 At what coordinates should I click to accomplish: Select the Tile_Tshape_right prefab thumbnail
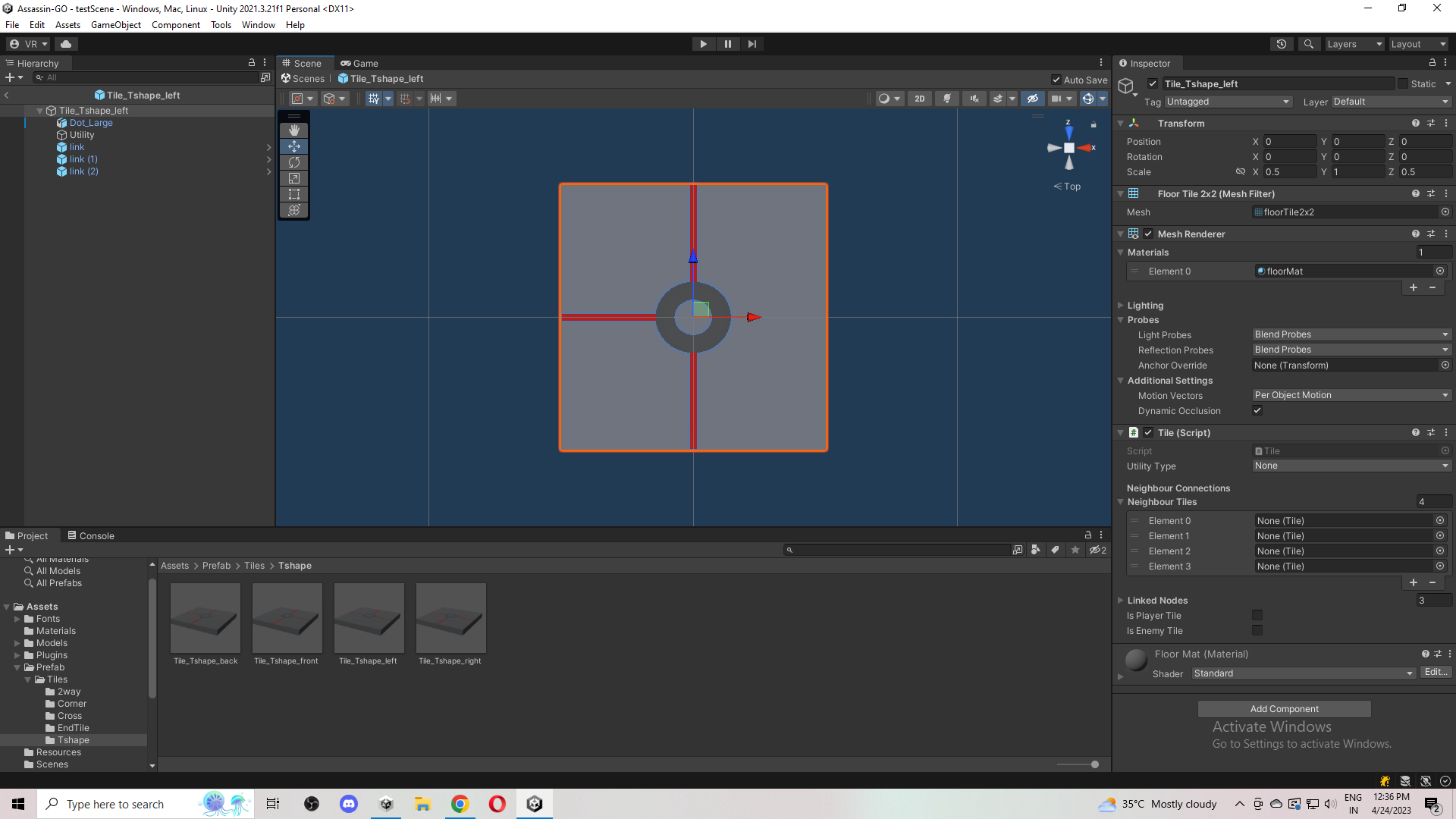(x=450, y=619)
